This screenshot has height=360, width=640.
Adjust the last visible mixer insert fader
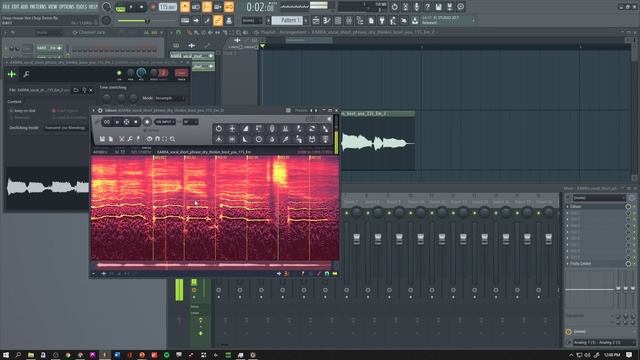point(548,239)
